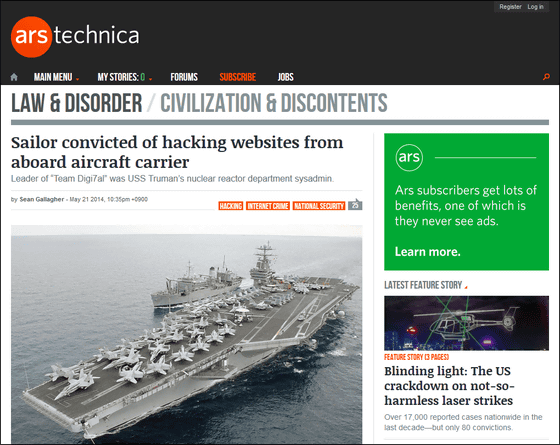The height and width of the screenshot is (445, 560).
Task: Select the Hacking tag
Action: (x=231, y=206)
